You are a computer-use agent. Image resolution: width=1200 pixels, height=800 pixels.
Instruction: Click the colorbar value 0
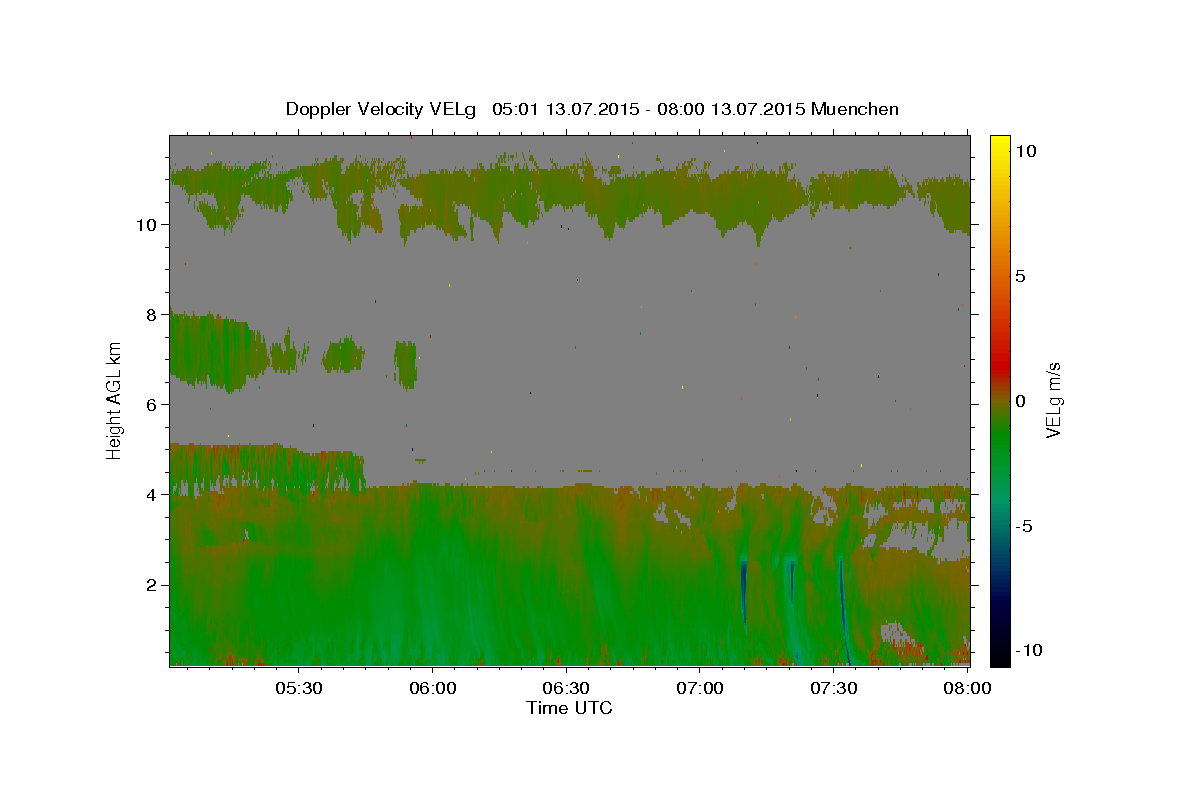point(1020,401)
